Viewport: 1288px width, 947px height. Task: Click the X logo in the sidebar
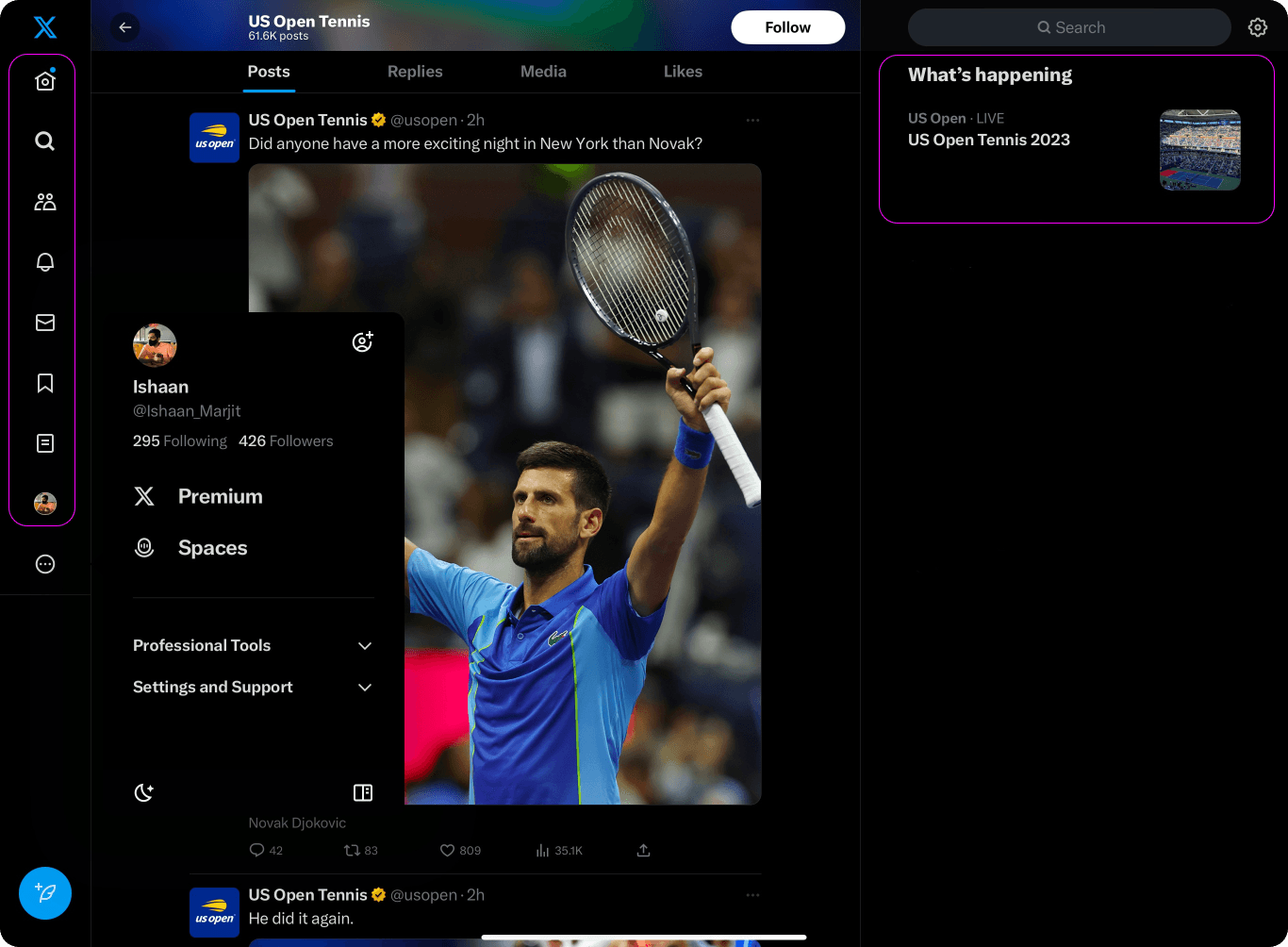(x=45, y=27)
